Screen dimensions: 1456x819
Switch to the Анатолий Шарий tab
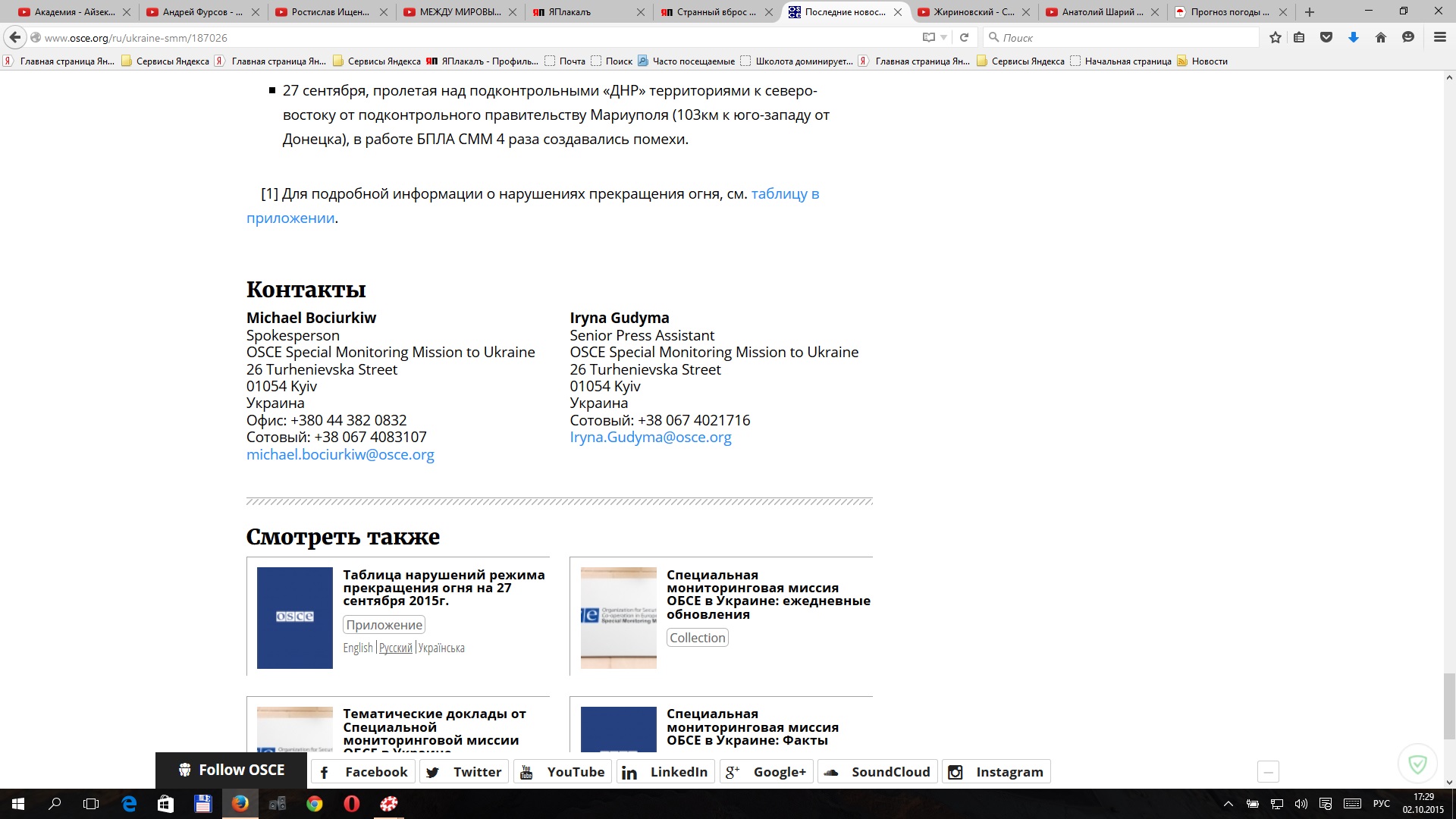pos(1103,12)
